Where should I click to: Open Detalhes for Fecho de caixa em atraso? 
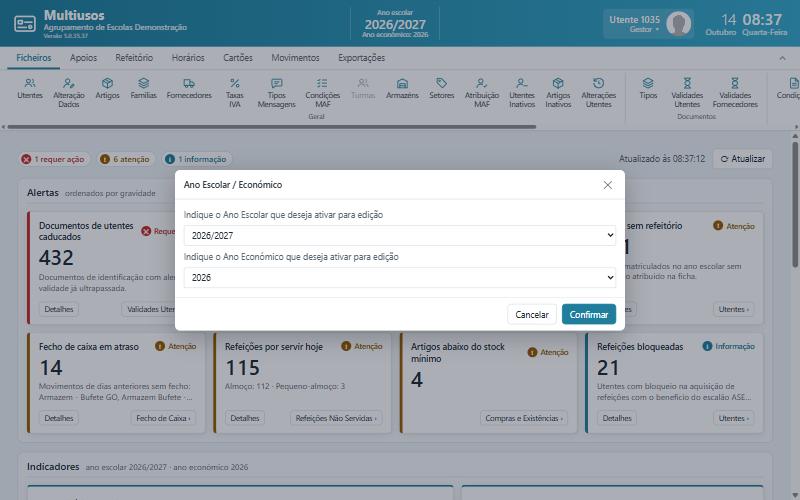(x=59, y=418)
